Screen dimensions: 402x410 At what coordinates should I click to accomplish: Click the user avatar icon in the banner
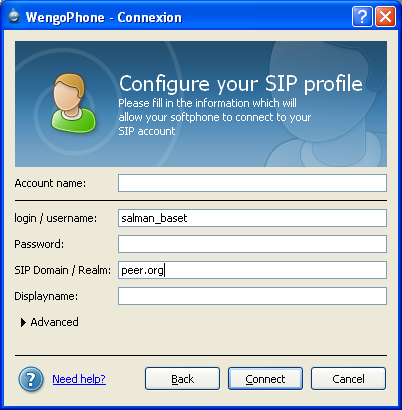click(73, 103)
